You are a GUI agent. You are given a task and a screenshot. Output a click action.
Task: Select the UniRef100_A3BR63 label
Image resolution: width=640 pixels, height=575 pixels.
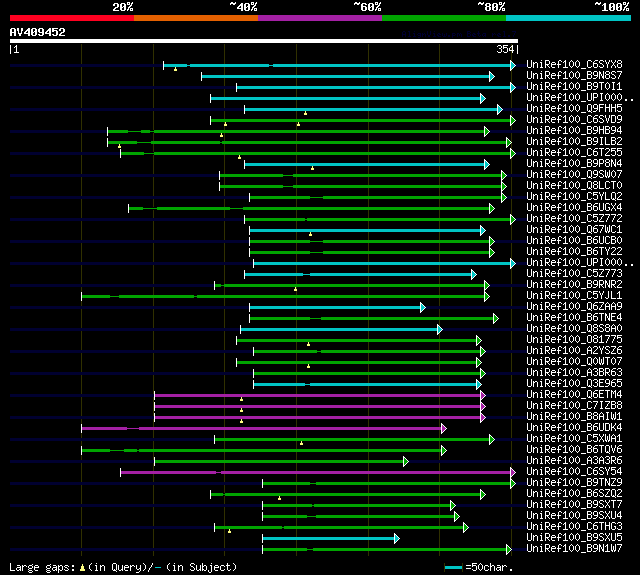click(x=574, y=373)
